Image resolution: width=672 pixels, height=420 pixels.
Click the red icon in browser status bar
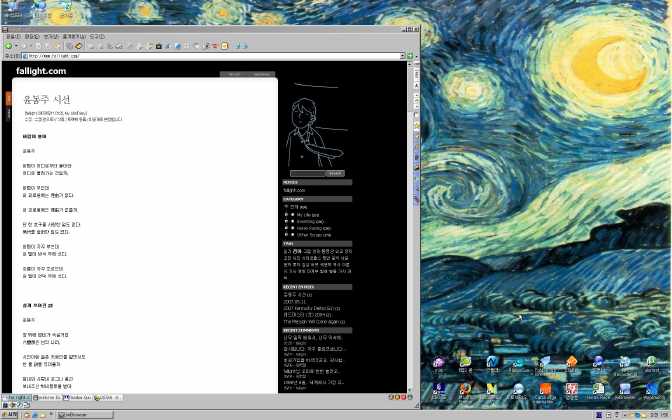tap(403, 398)
